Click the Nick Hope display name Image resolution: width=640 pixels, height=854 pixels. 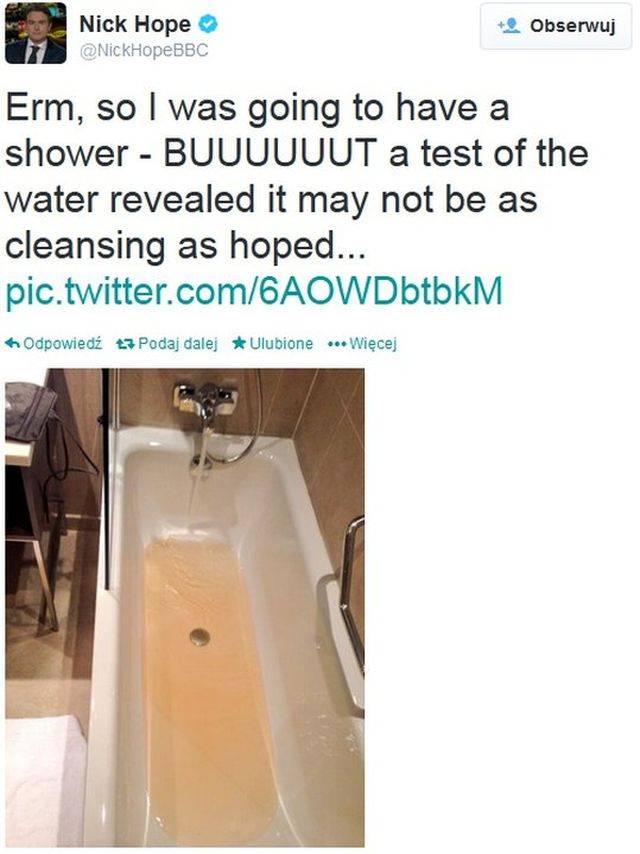click(x=135, y=24)
